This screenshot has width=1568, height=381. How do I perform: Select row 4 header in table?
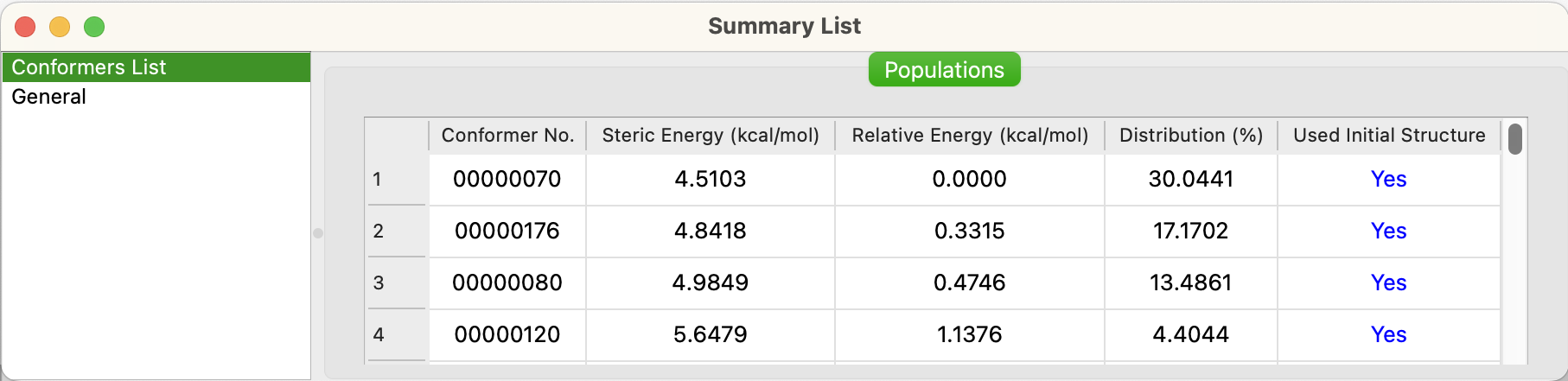[x=396, y=335]
